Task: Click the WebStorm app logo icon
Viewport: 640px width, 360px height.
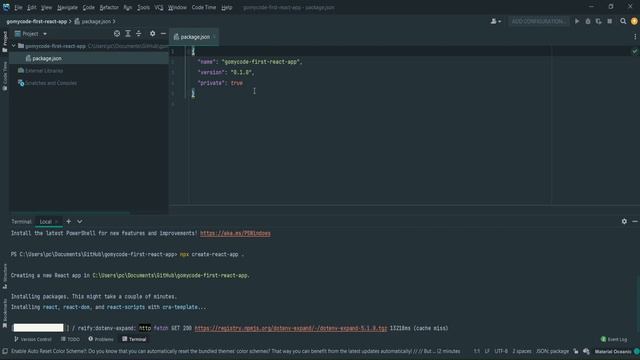Action: click(x=6, y=7)
